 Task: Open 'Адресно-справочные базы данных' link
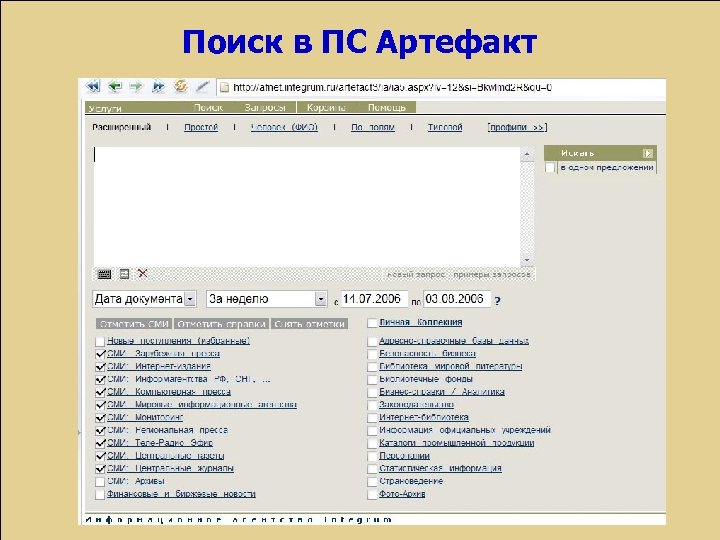[454, 341]
